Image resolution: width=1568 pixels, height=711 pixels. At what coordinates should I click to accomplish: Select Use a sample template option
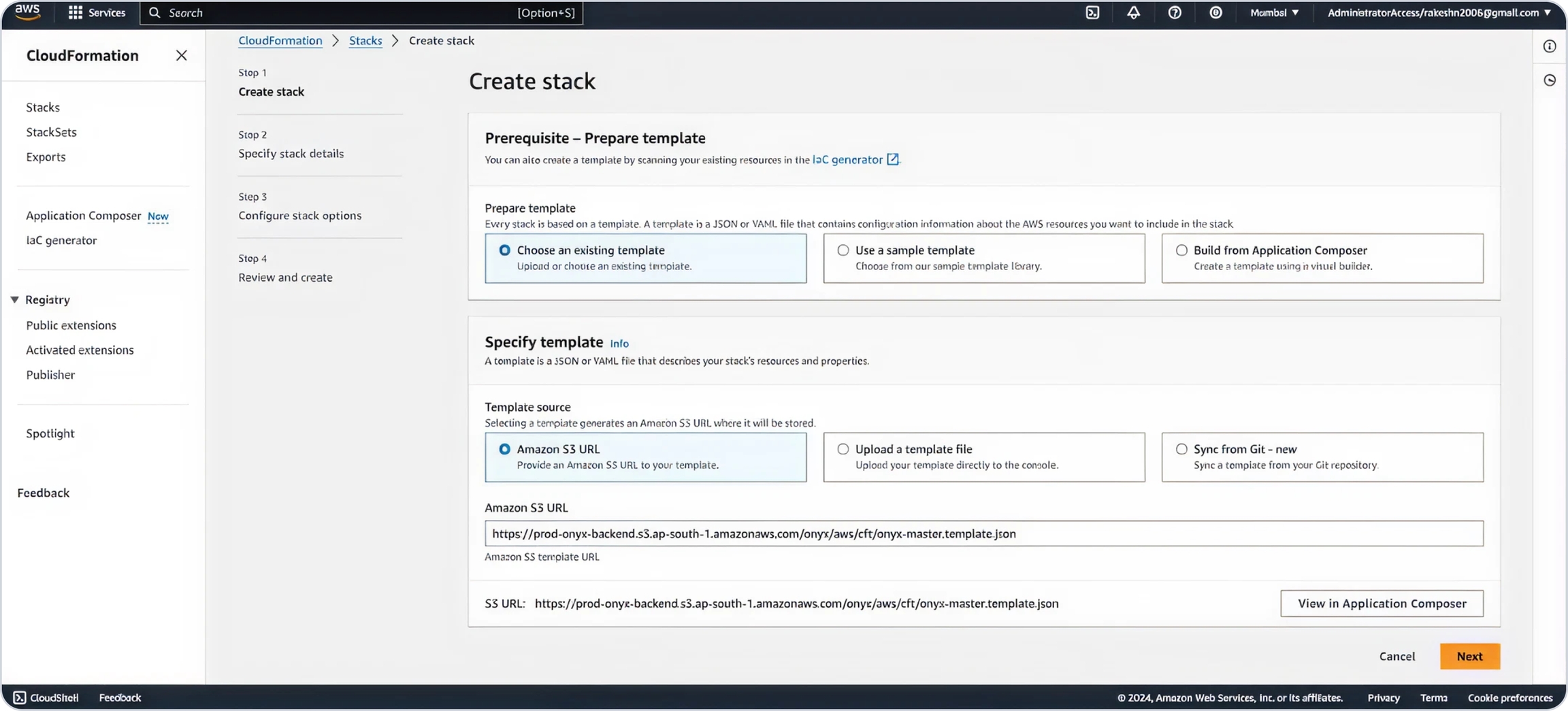[x=843, y=250]
